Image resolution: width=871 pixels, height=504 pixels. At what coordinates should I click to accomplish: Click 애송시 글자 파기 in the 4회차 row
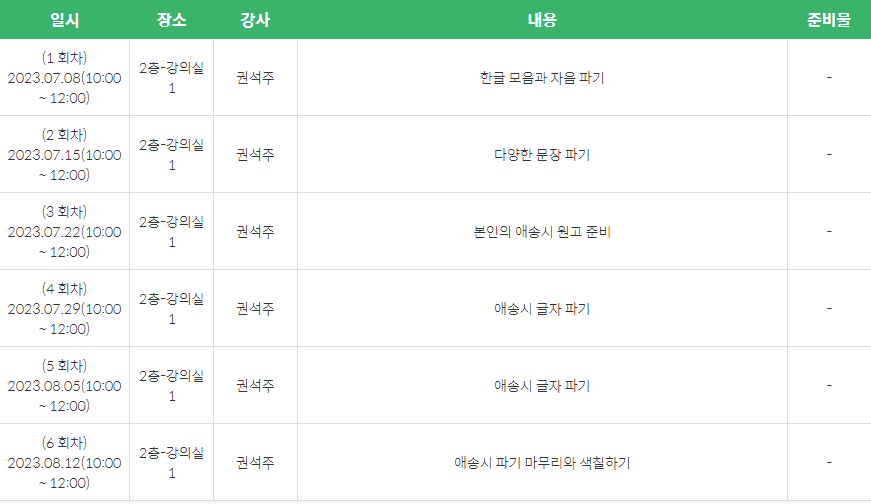coord(542,309)
